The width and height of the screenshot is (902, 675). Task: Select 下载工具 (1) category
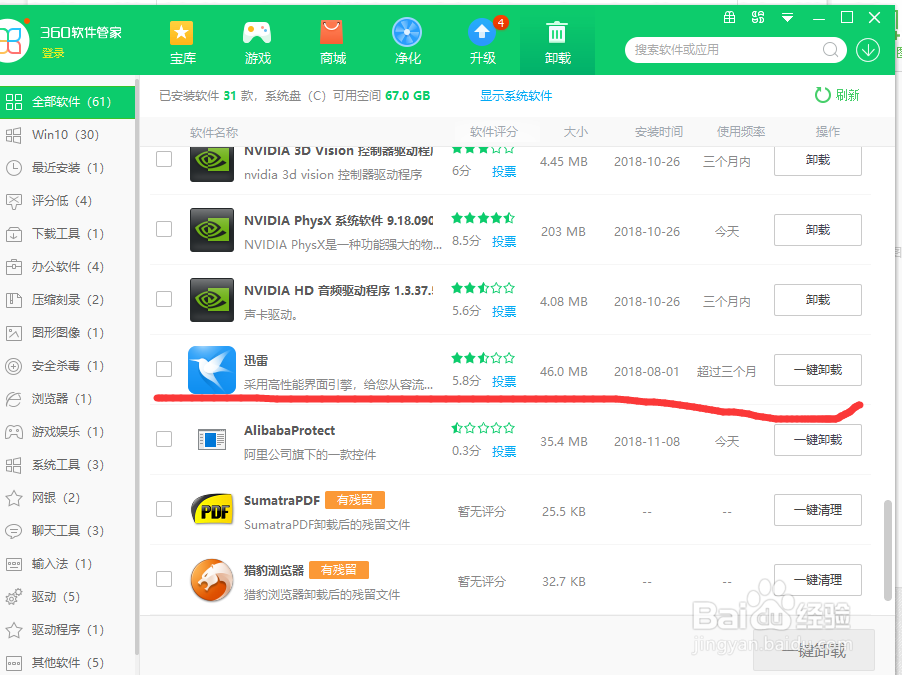(67, 234)
